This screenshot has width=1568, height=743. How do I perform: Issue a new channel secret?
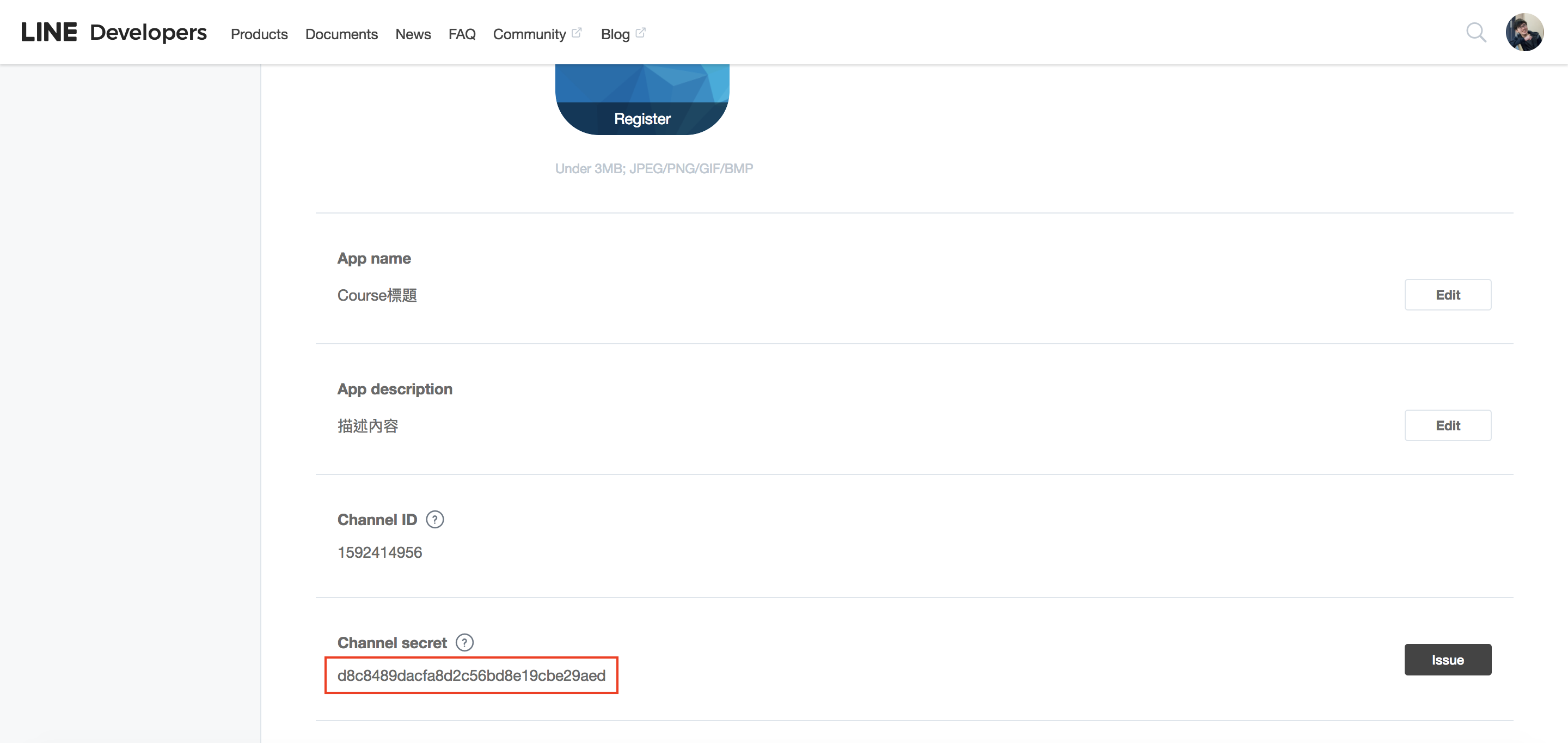(1448, 660)
